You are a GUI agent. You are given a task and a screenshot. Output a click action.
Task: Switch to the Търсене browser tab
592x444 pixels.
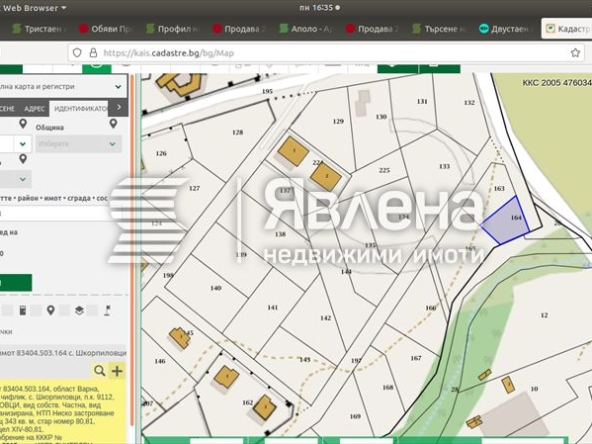click(x=439, y=29)
